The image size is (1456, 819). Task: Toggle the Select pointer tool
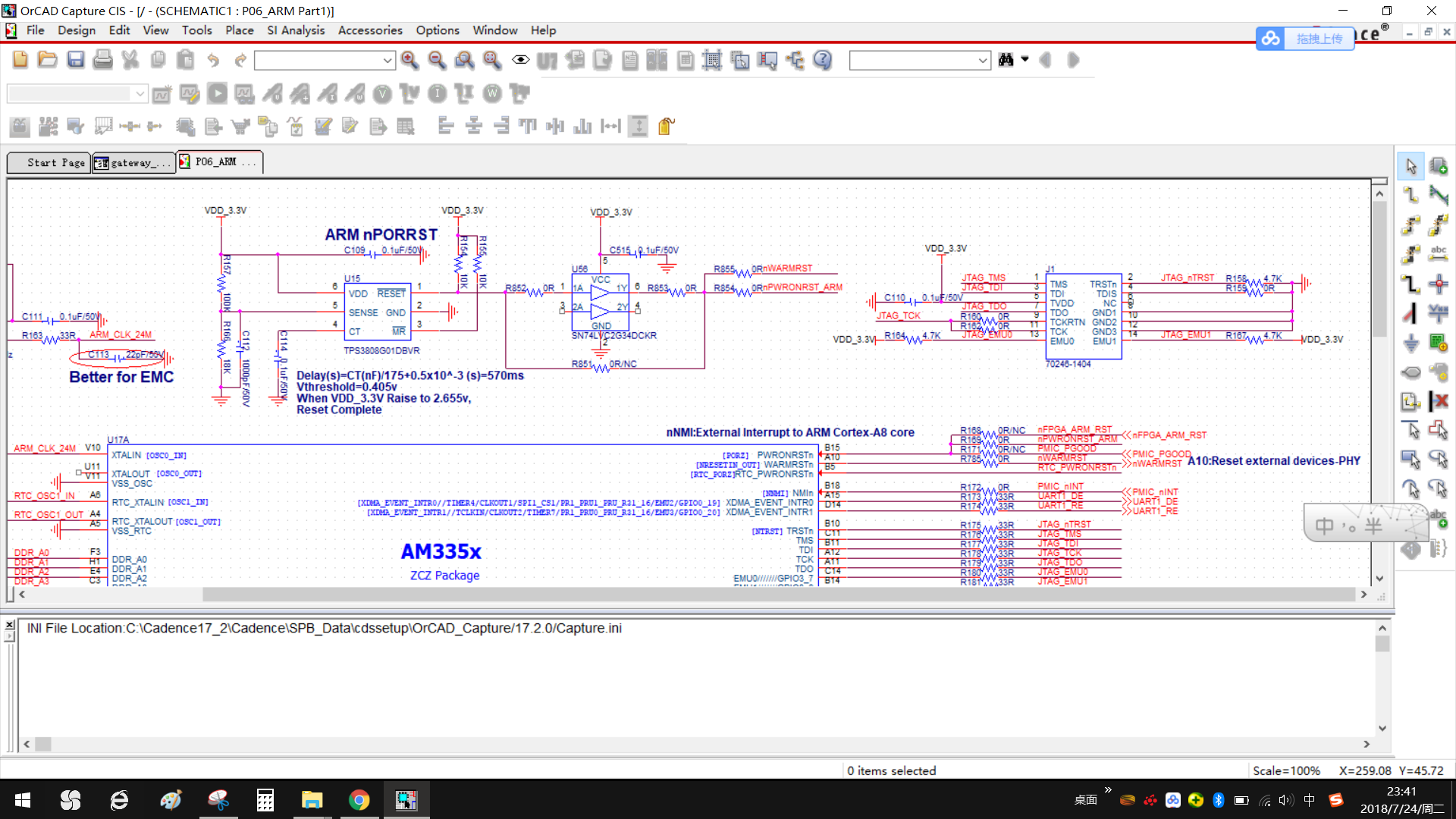tap(1410, 166)
